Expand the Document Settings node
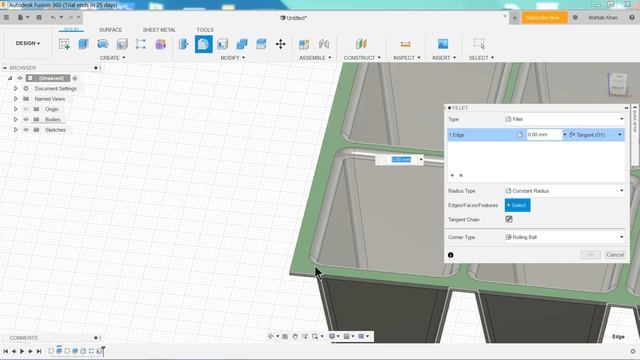The width and height of the screenshot is (640, 360). point(16,88)
